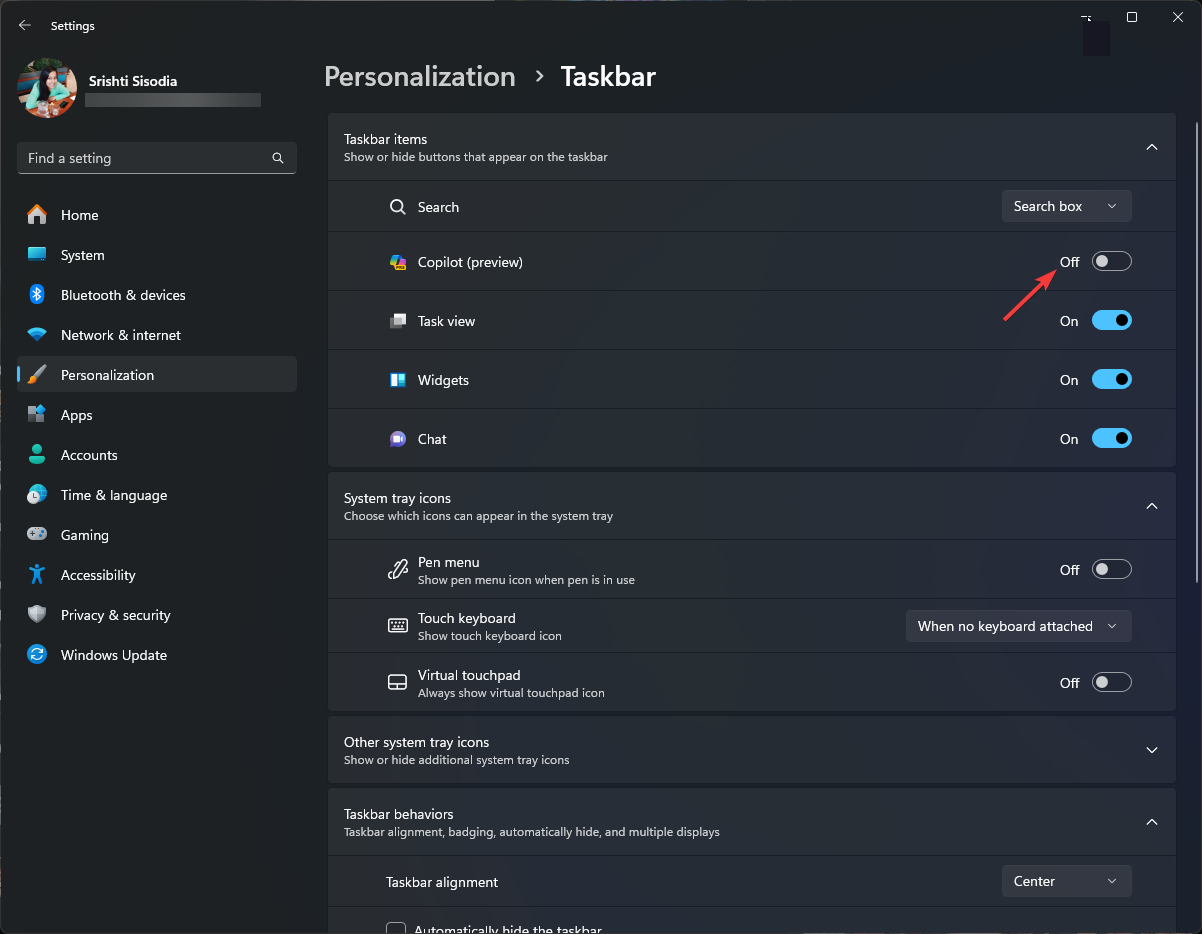Click the Bluetooth & devices icon
The height and width of the screenshot is (934, 1202).
37,295
